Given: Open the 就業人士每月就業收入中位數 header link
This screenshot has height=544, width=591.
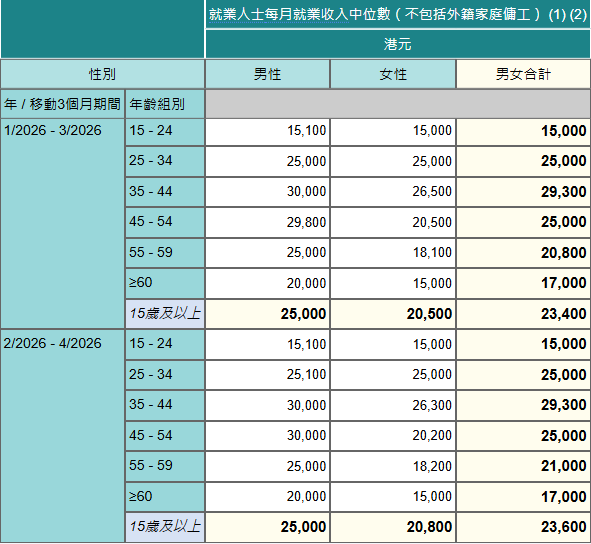Looking at the screenshot, I should (x=279, y=15).
